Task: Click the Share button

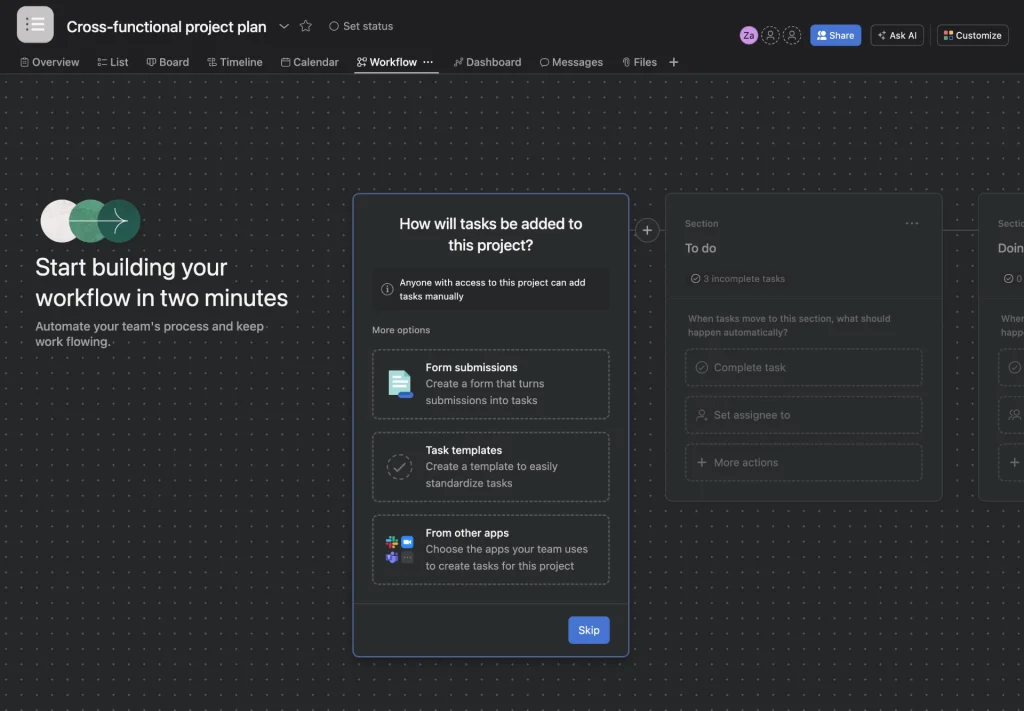Action: [x=835, y=35]
